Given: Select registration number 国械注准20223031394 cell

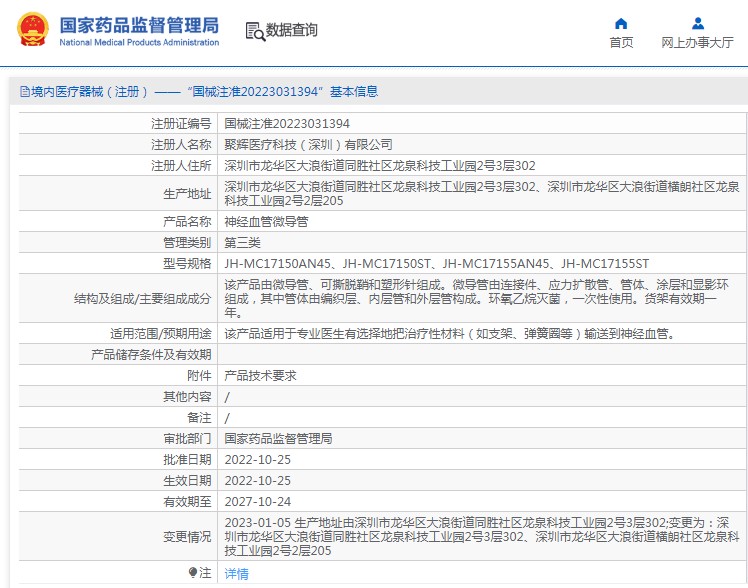Looking at the screenshot, I should (287, 124).
